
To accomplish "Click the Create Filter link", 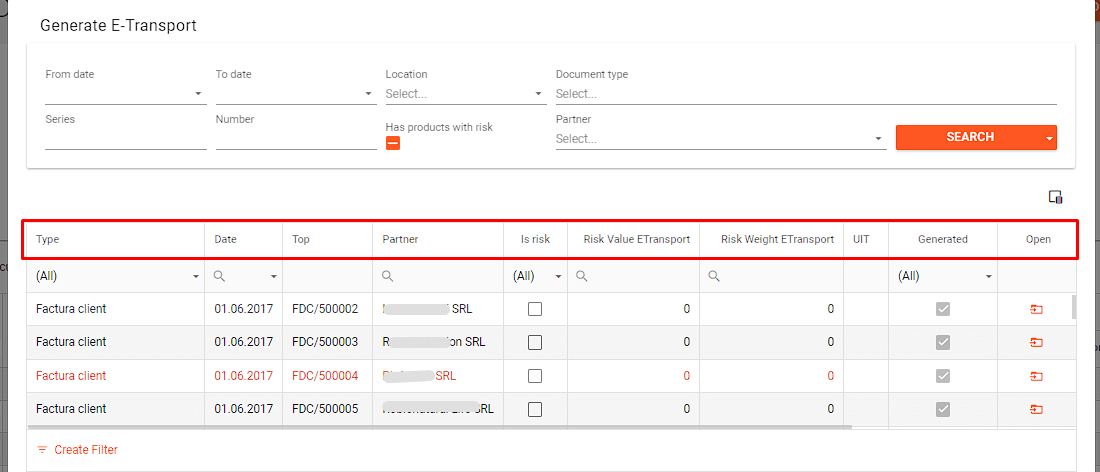I will pos(85,450).
